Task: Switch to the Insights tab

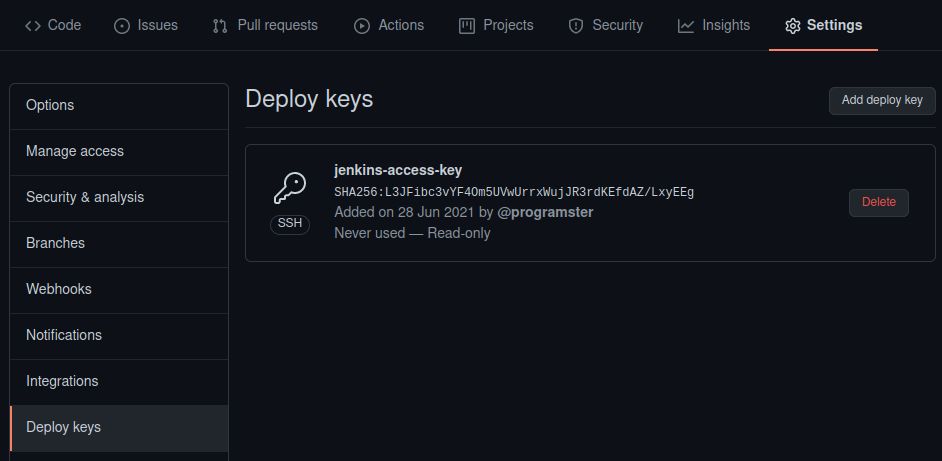Action: click(725, 26)
